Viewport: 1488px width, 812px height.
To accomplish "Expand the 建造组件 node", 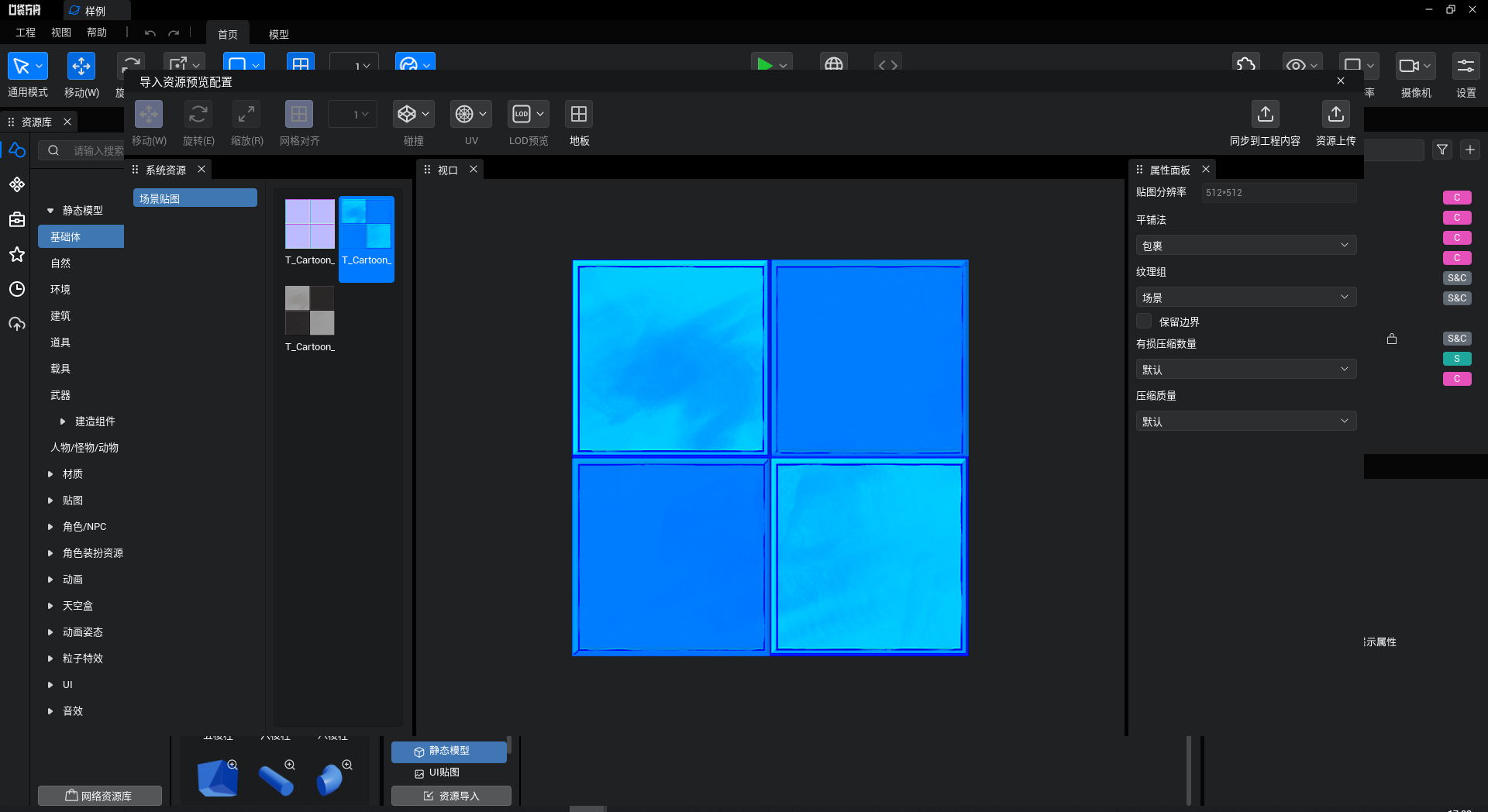I will [63, 421].
